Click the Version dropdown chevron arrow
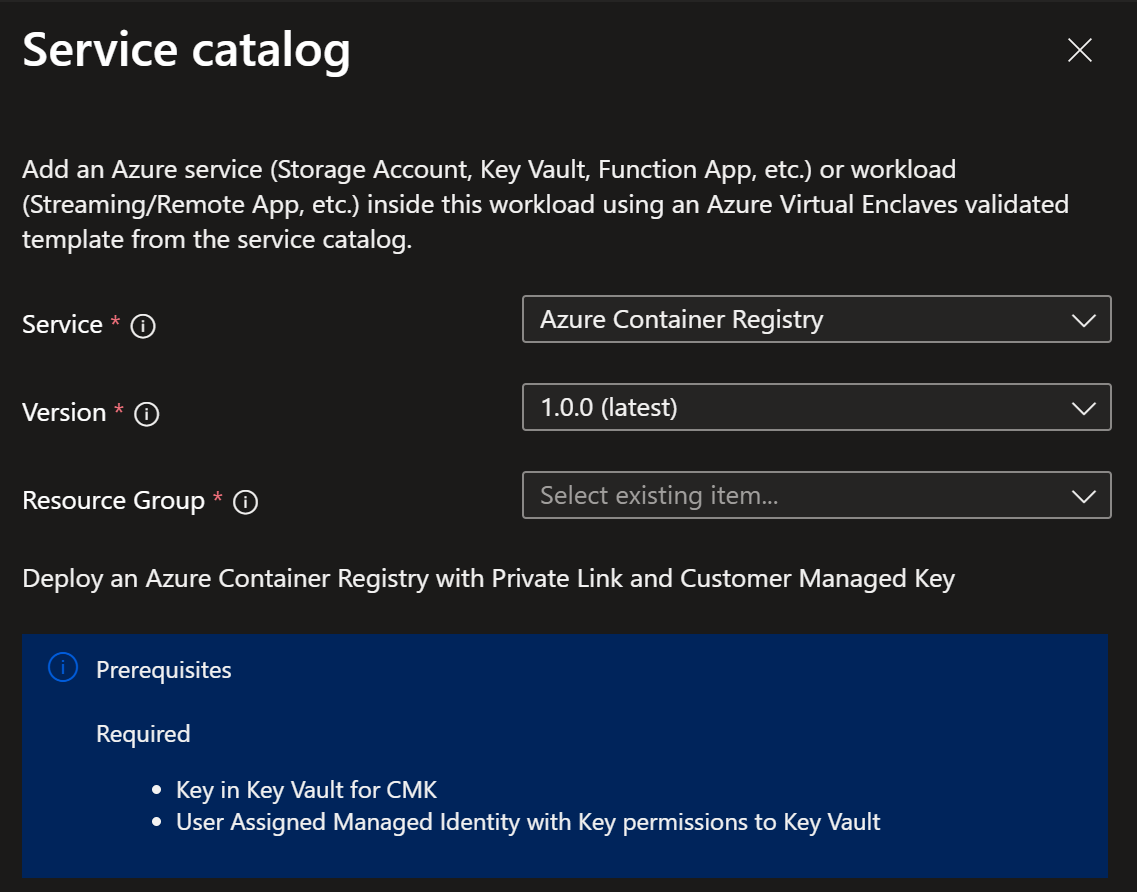Screen dimensions: 1137x892 coord(1083,408)
